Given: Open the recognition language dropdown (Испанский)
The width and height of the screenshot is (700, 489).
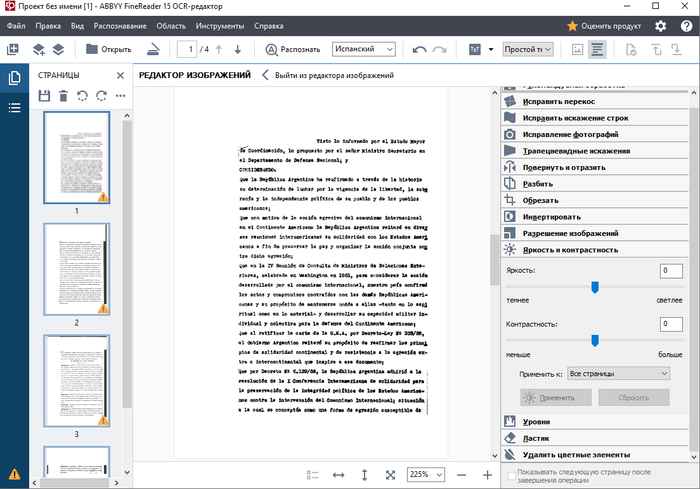Looking at the screenshot, I should click(361, 49).
